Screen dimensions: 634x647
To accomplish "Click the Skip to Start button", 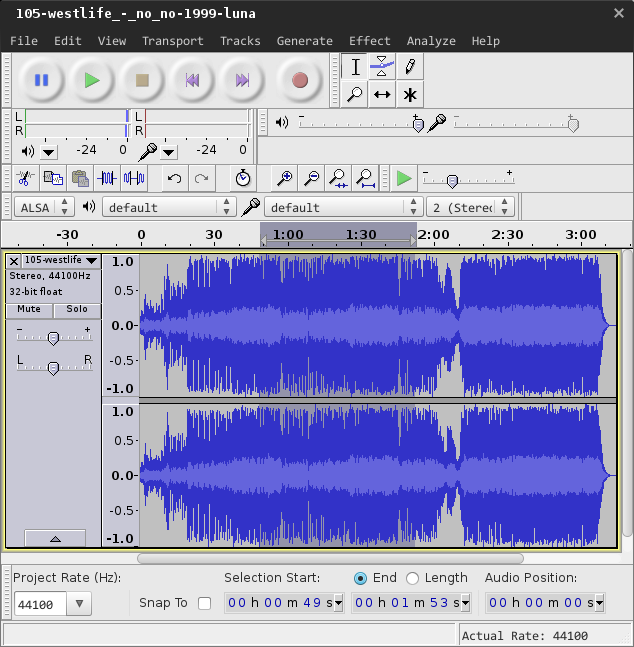I will click(192, 80).
